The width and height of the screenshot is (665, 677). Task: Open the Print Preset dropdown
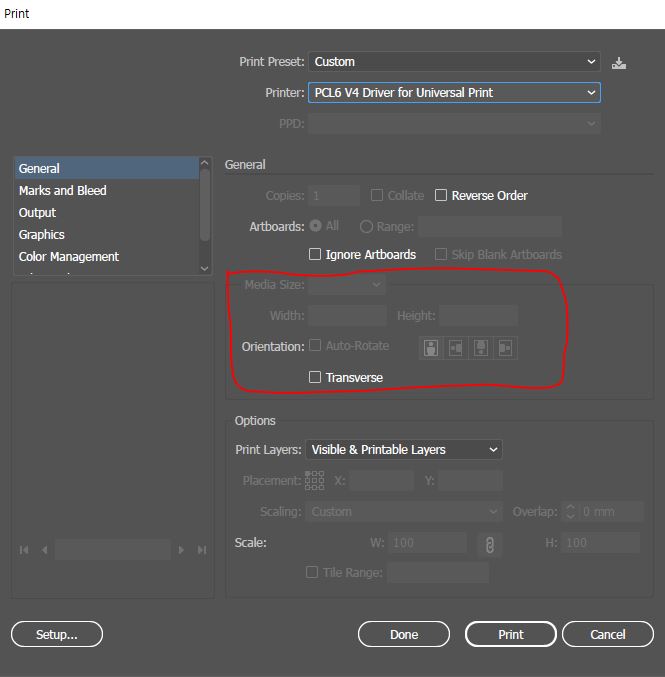(454, 62)
